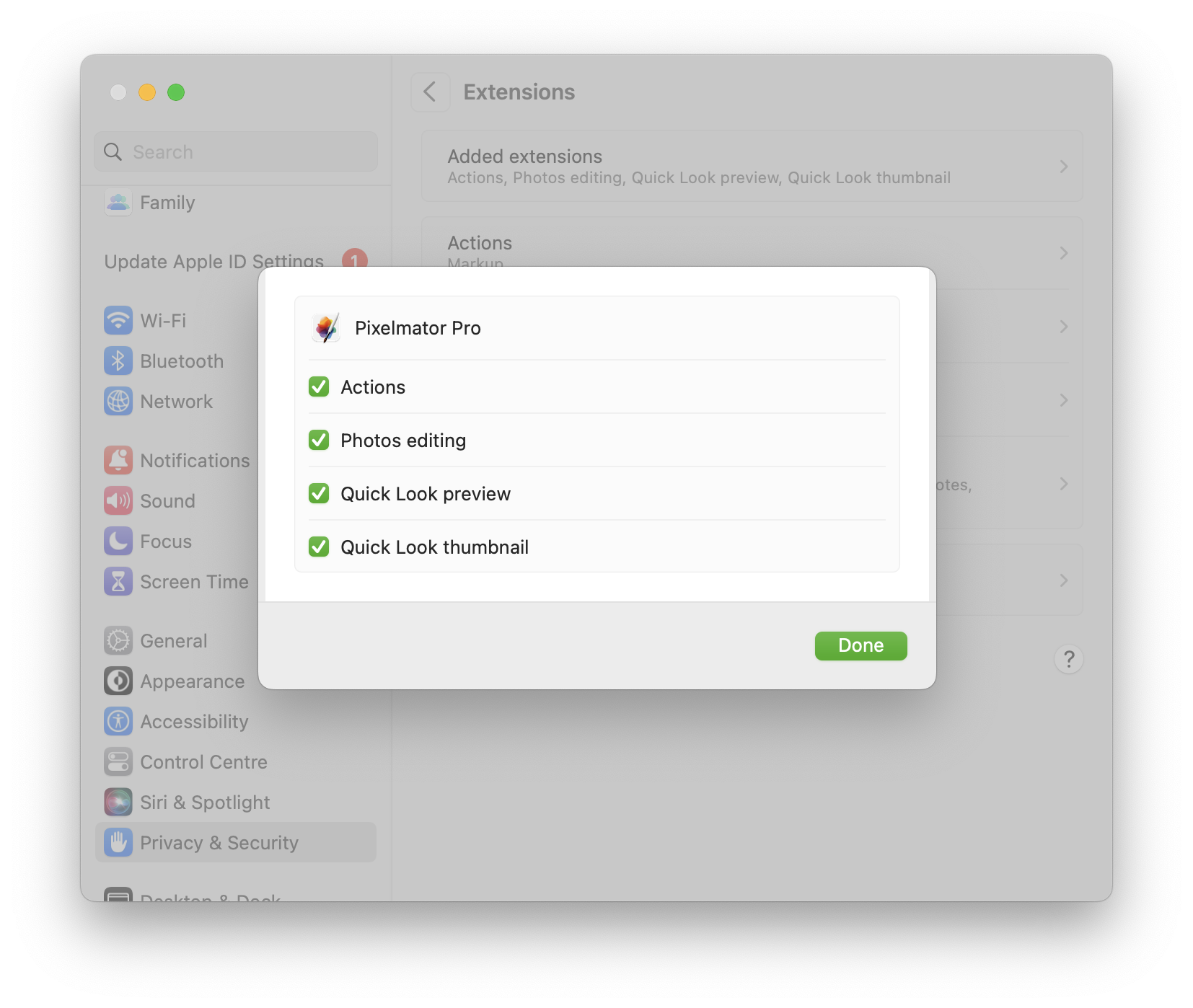Screen dimensions: 1193x1008
Task: Click the Sound speaker icon
Action: coord(118,500)
